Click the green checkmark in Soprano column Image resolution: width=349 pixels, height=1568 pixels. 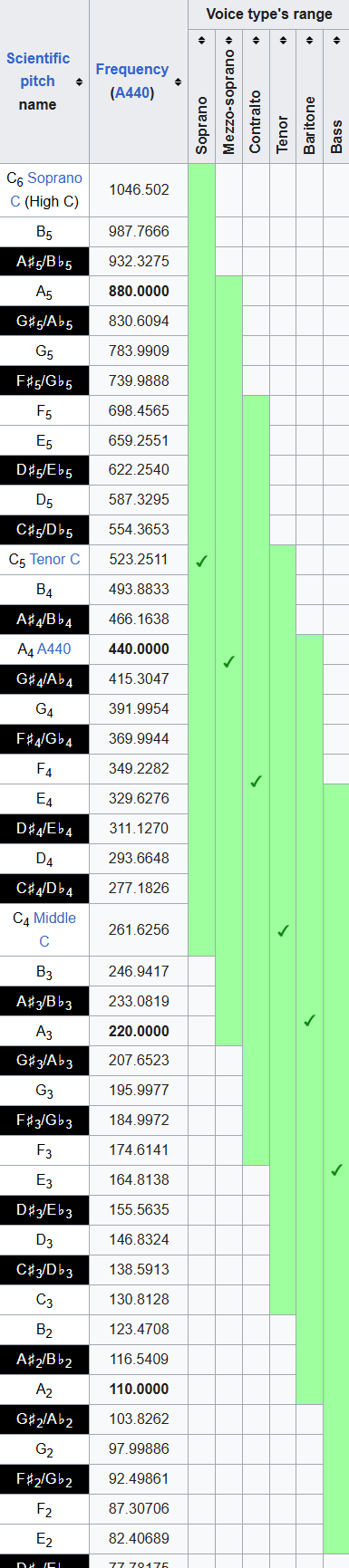click(201, 561)
